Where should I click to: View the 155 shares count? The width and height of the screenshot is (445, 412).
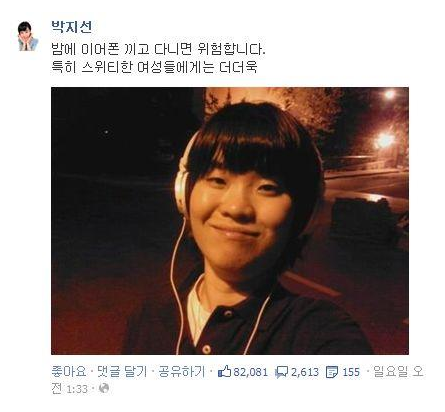click(x=351, y=372)
